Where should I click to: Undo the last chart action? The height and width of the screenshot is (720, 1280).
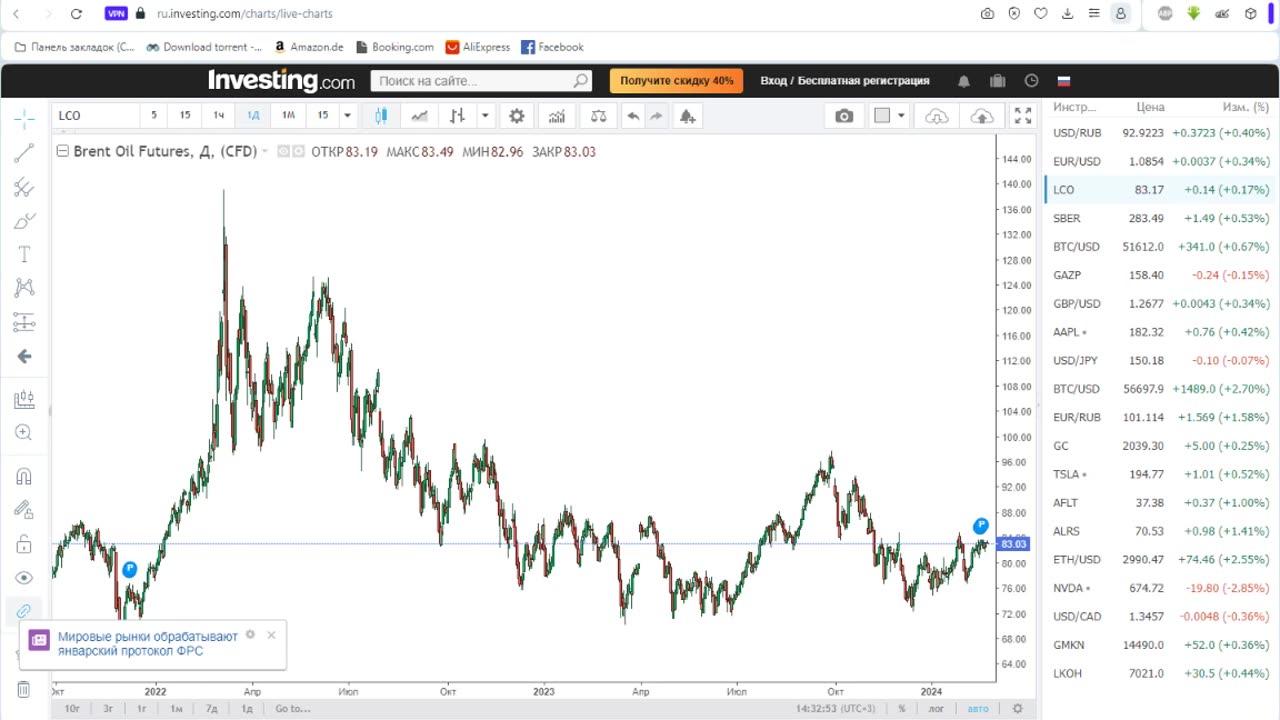point(633,116)
